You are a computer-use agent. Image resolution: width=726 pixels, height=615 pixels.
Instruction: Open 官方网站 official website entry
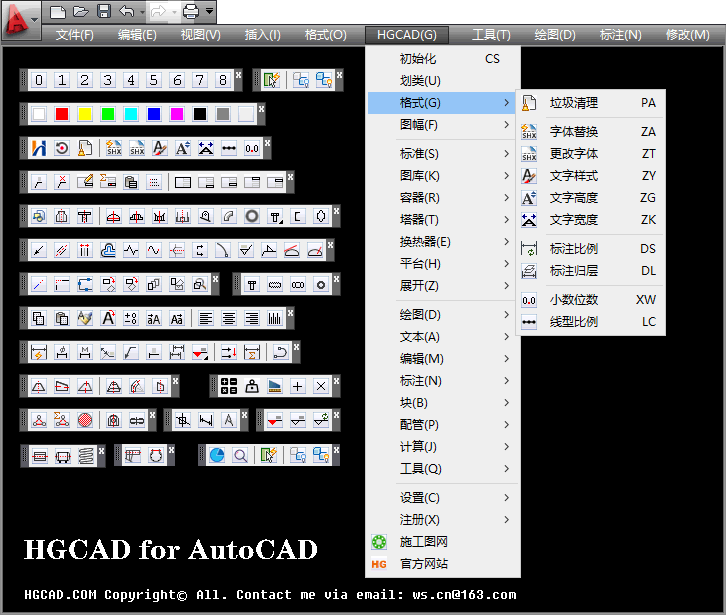coord(423,564)
